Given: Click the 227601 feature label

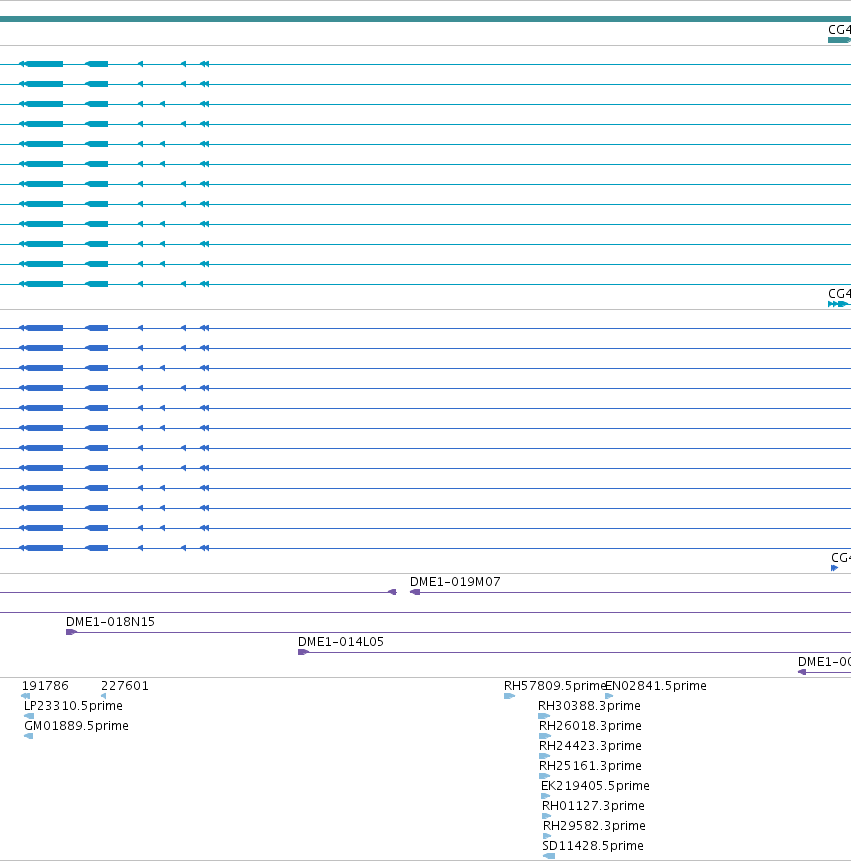Looking at the screenshot, I should coord(125,686).
